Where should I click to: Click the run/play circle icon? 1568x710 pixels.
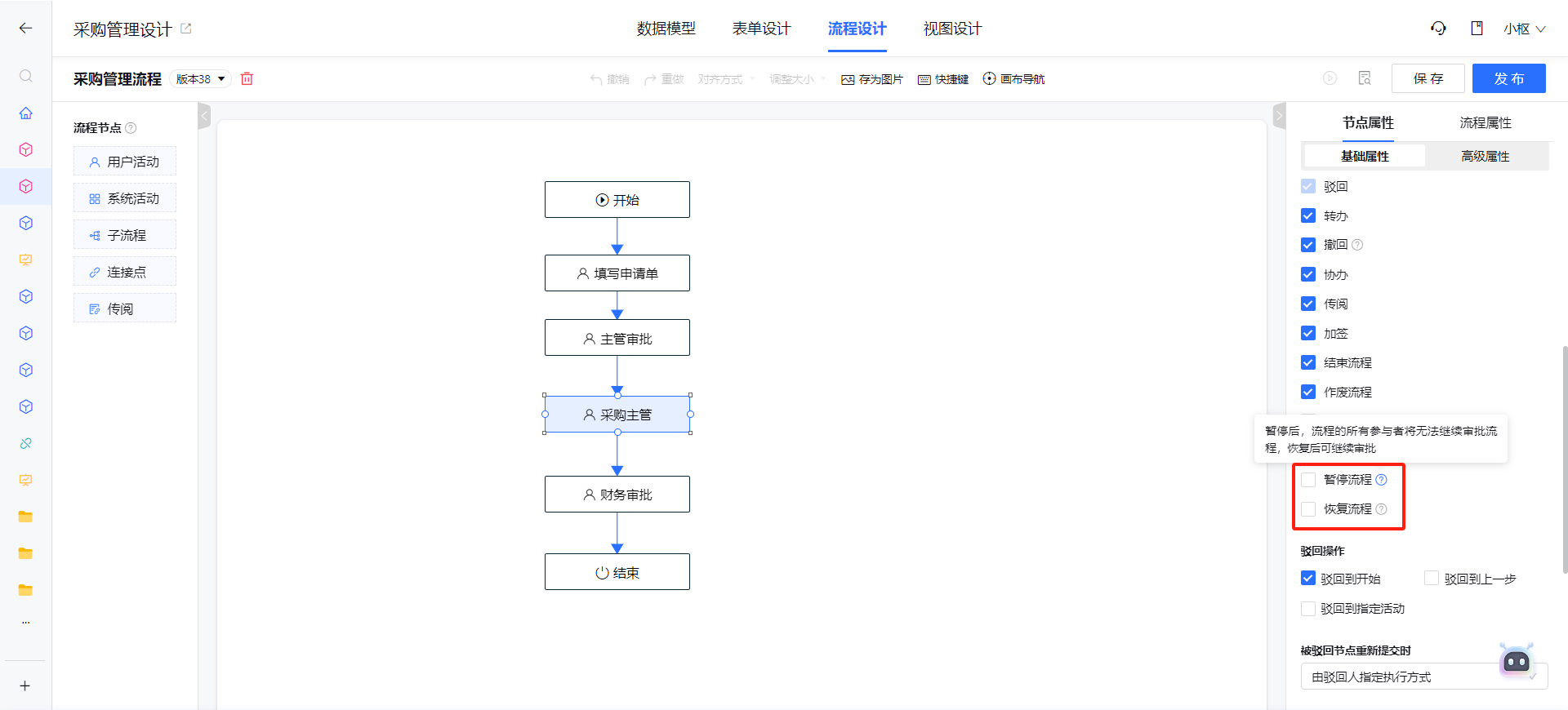(x=1330, y=78)
